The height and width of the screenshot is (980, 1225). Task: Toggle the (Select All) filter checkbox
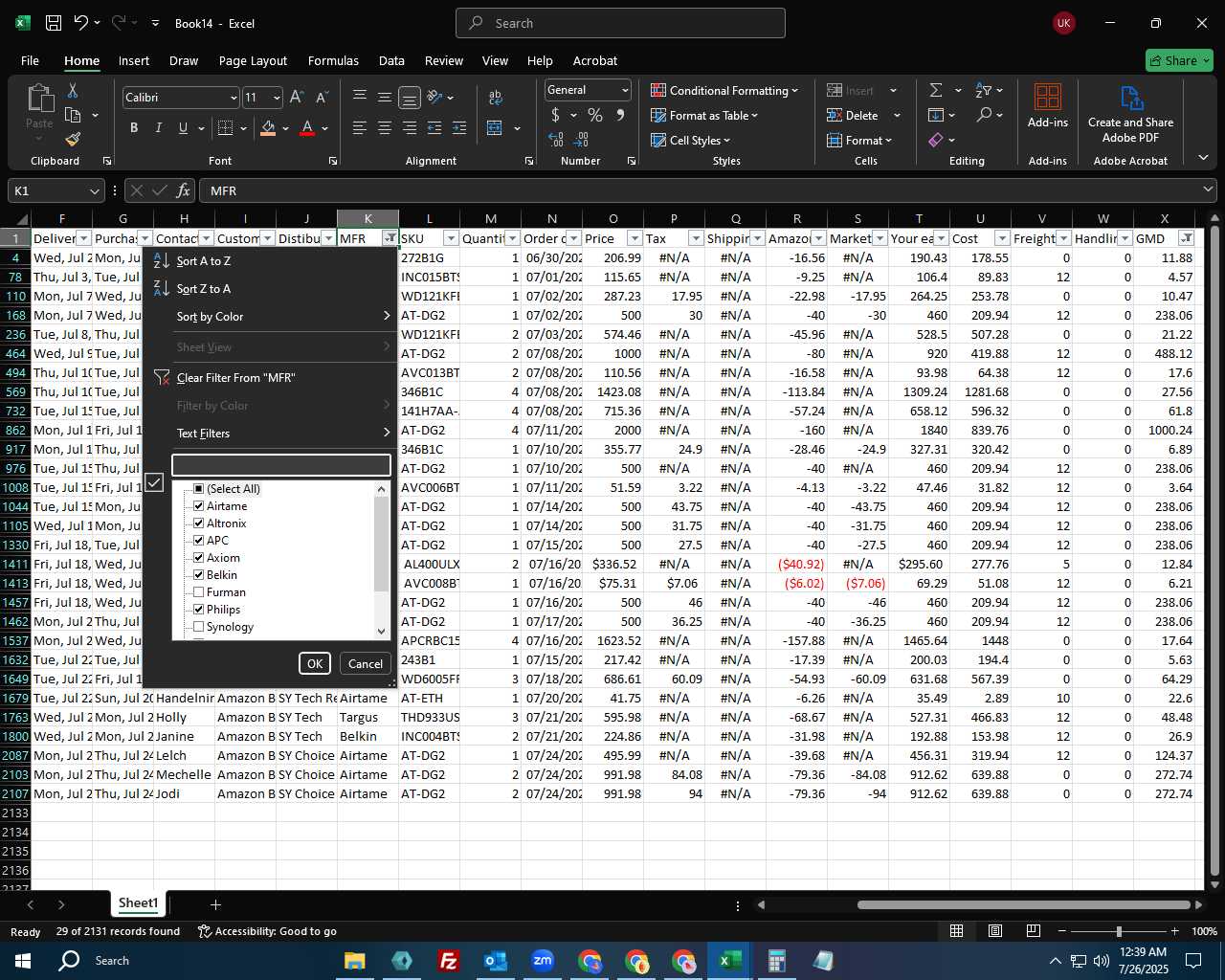(199, 489)
